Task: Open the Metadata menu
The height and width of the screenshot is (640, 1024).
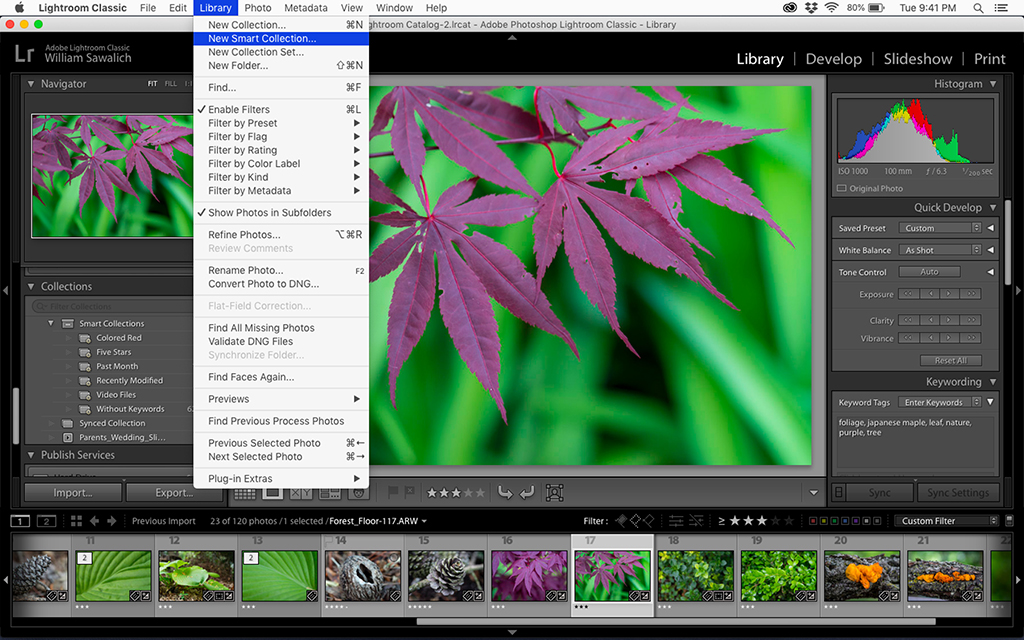Action: pos(306,8)
